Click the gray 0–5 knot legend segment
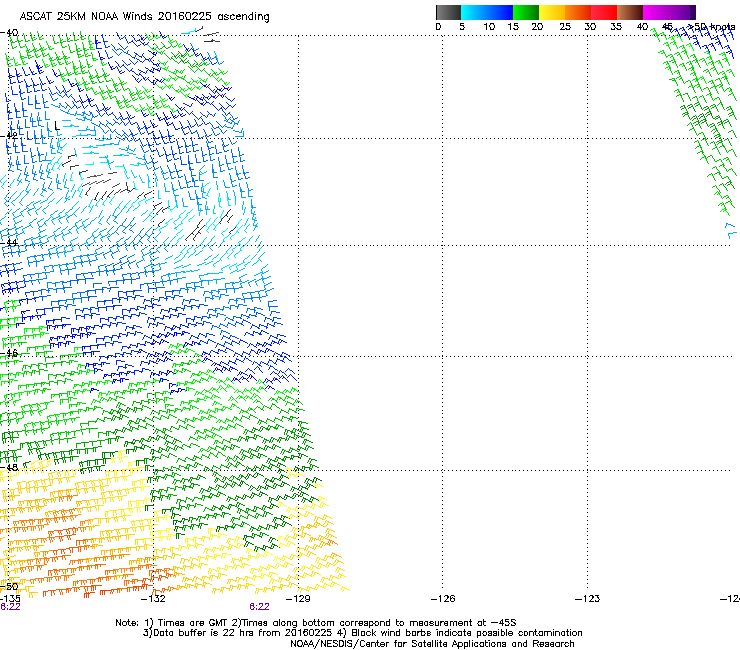The width and height of the screenshot is (740, 650). (448, 12)
